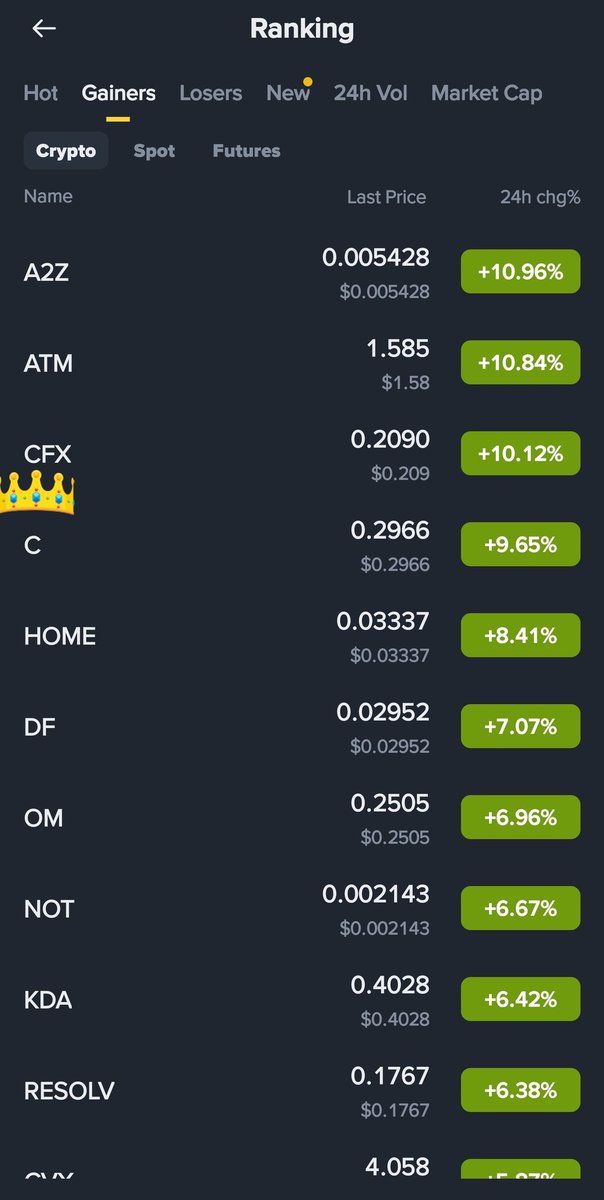
Task: Sort by Name column header
Action: click(48, 196)
